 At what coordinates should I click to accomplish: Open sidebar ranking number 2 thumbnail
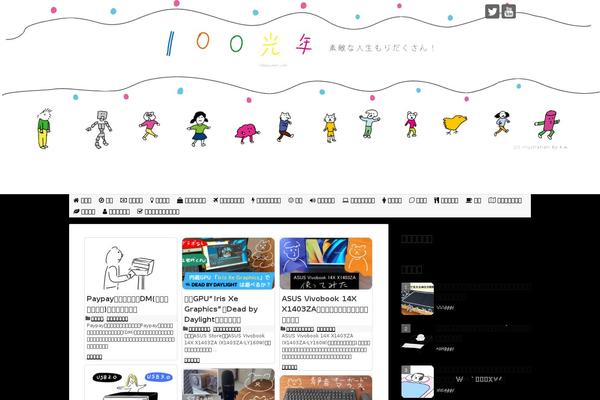pos(417,340)
